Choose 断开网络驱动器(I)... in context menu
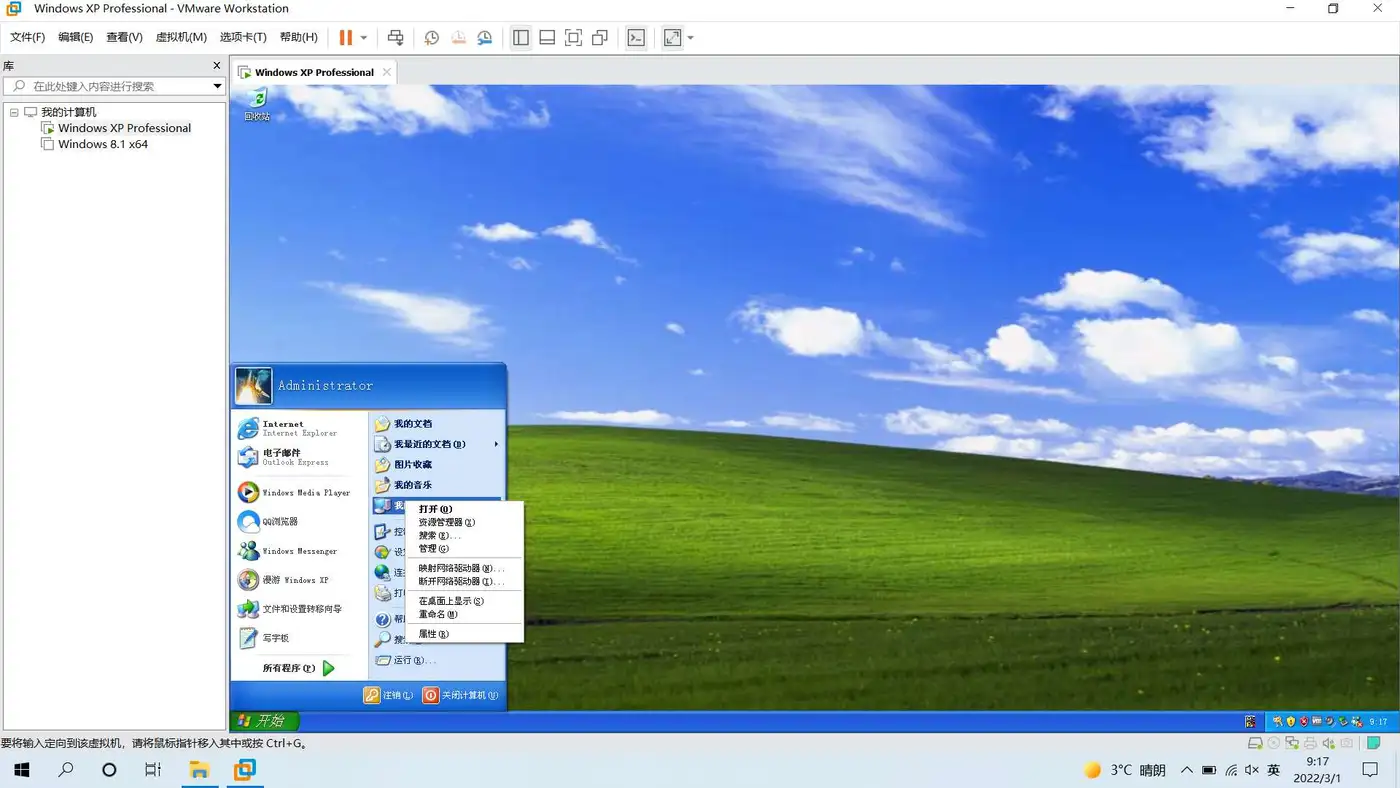This screenshot has height=788, width=1400. click(465, 581)
